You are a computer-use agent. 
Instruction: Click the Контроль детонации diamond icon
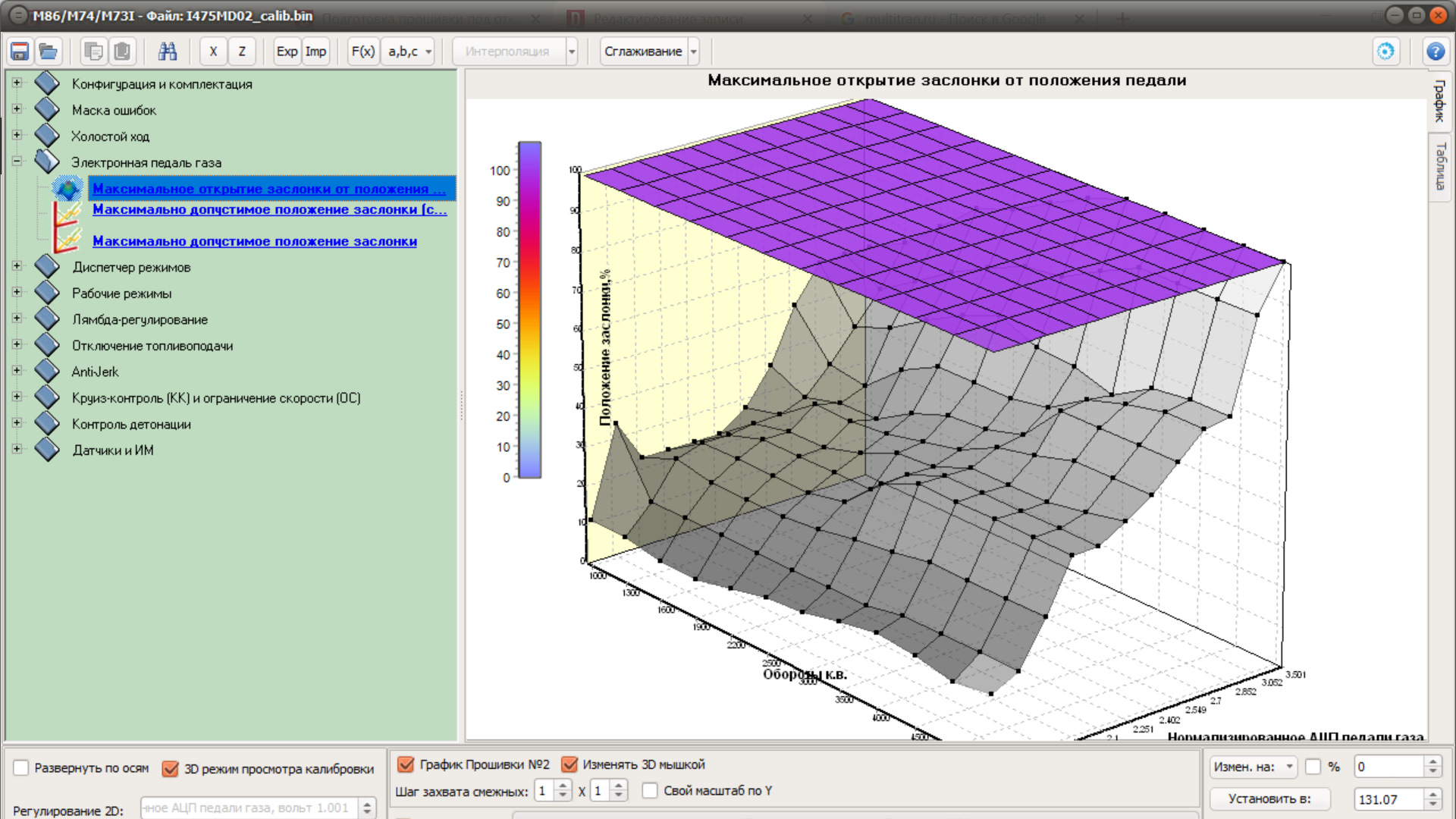pos(47,424)
